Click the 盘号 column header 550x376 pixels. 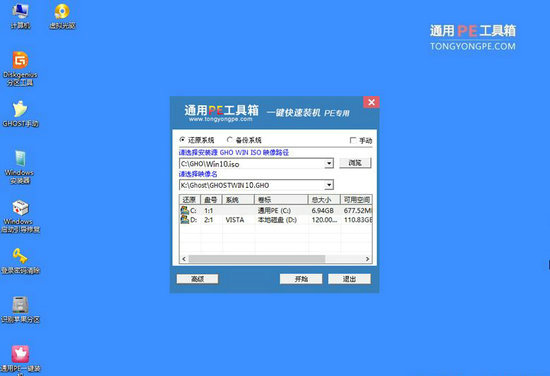point(211,200)
